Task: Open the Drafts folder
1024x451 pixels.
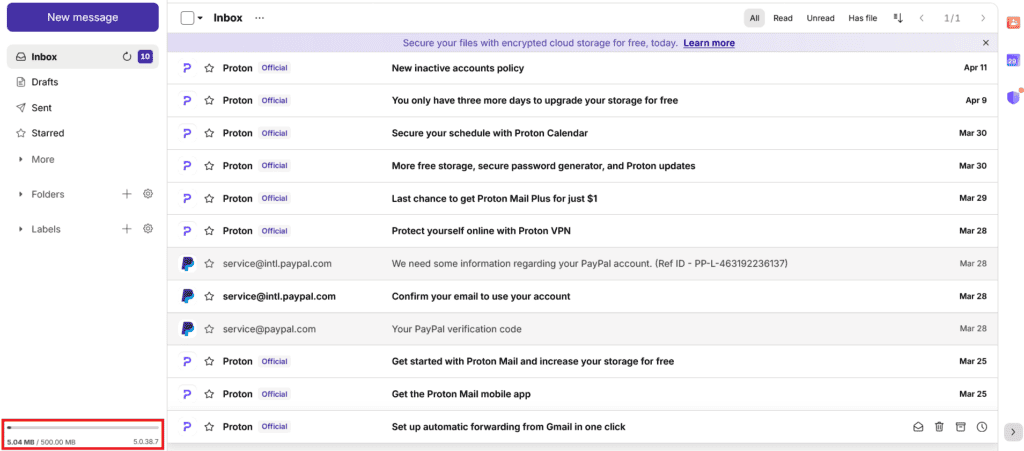Action: point(45,82)
